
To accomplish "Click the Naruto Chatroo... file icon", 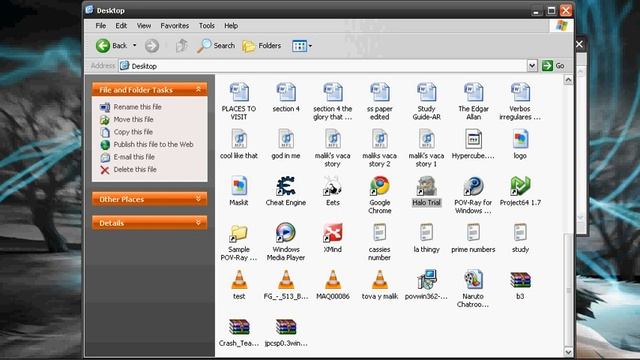I will [473, 280].
